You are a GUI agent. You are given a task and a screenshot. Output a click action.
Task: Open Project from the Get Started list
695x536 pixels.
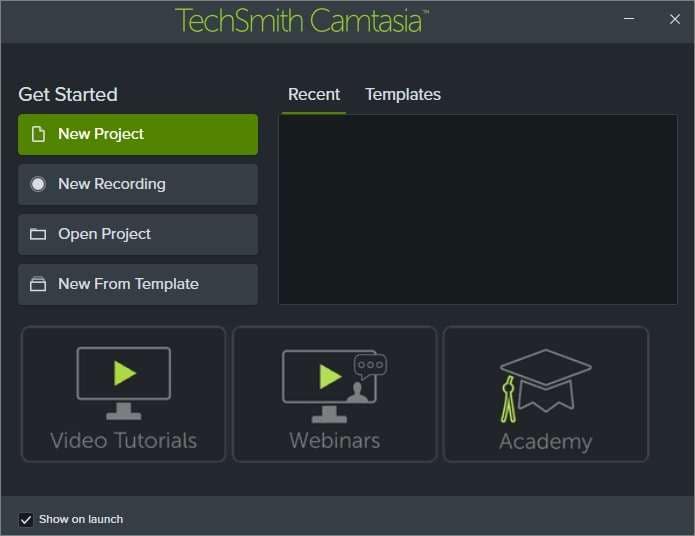click(x=138, y=234)
